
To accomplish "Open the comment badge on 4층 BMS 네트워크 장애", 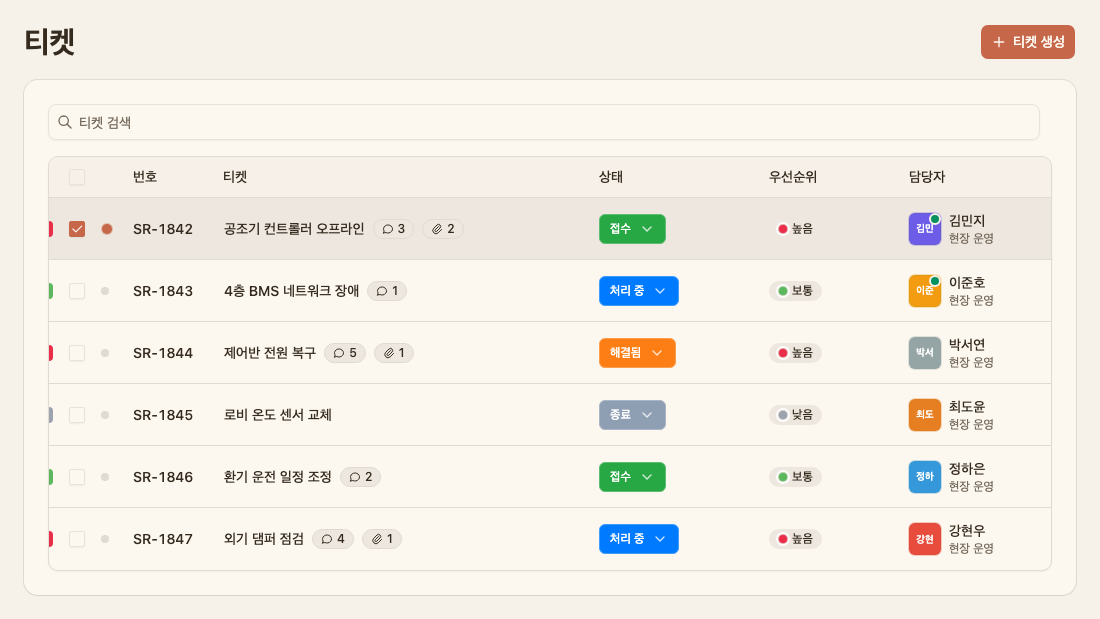I will (x=387, y=291).
